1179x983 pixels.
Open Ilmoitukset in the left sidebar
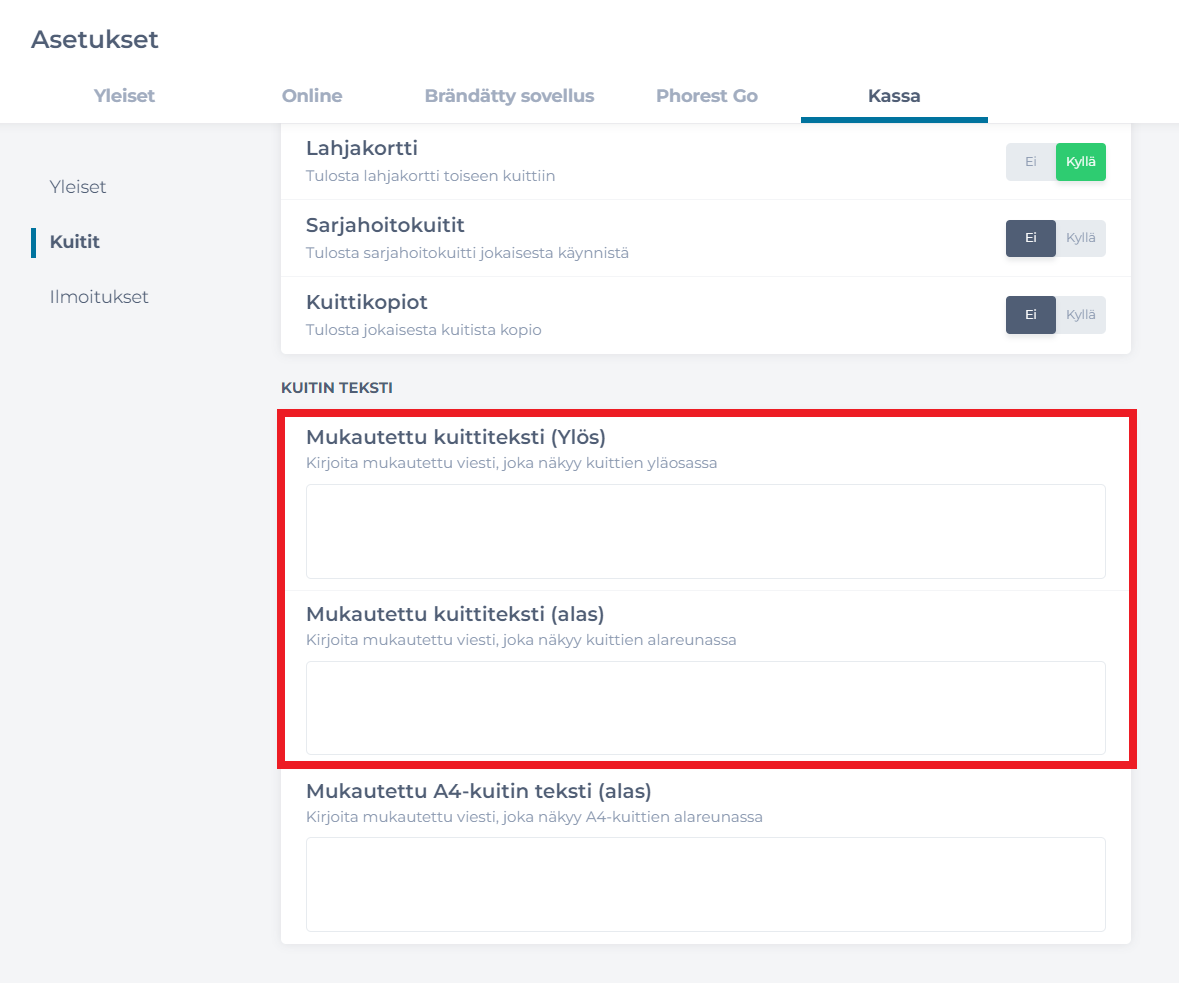99,297
